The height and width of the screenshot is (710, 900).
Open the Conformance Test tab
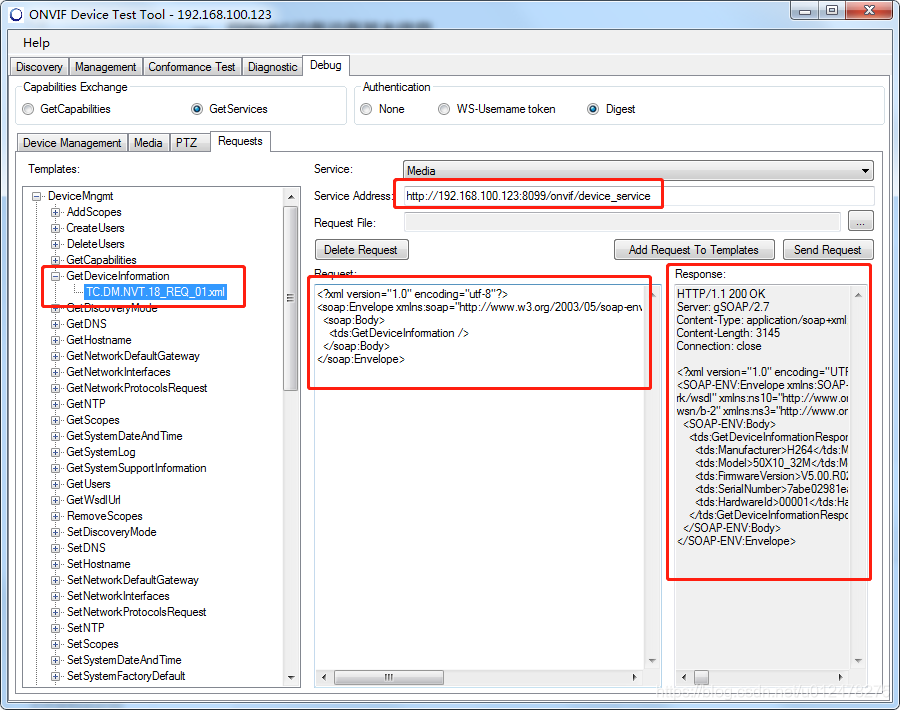coord(192,67)
